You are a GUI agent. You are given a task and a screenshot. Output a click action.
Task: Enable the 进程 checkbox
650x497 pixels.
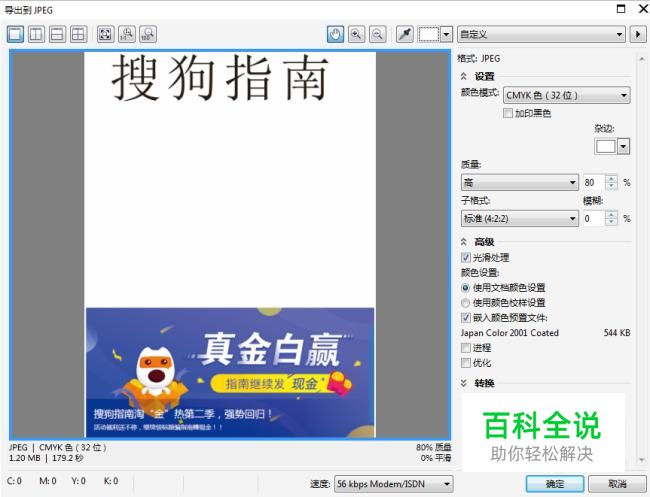coord(466,348)
